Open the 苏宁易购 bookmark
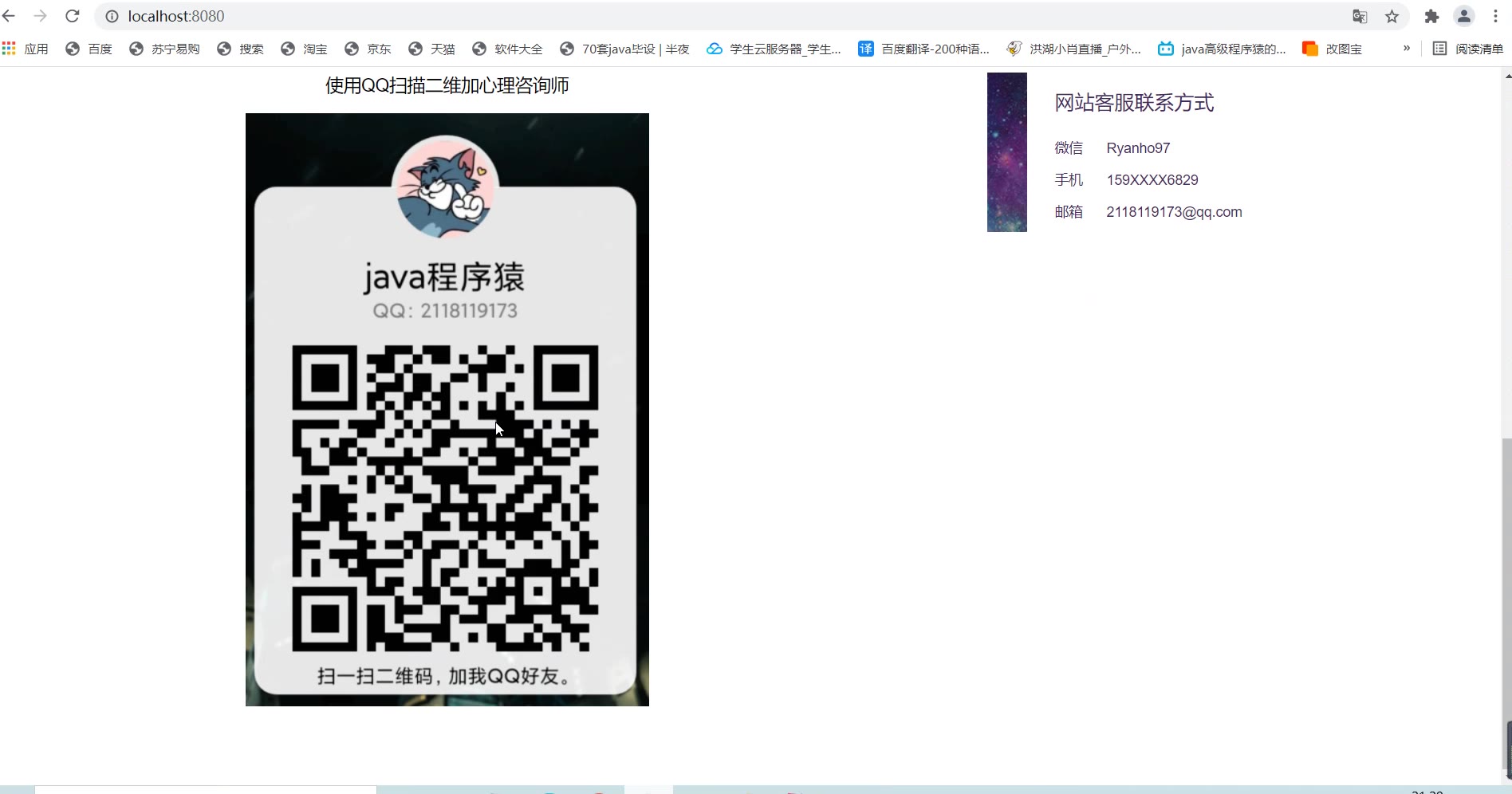Viewport: 1512px width, 794px height. pos(164,49)
